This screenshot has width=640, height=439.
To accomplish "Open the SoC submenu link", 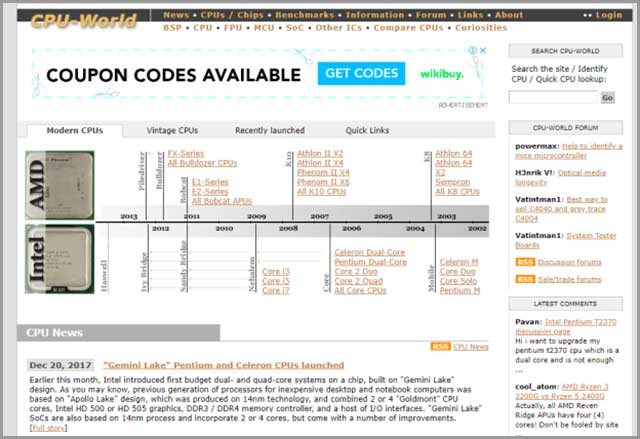I will coord(295,28).
